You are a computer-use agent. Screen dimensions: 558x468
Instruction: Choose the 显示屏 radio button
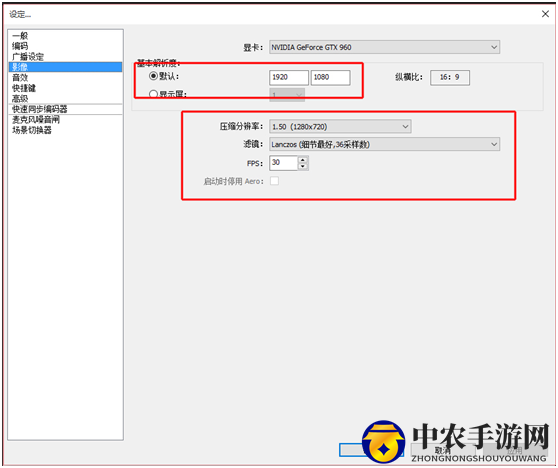click(153, 94)
